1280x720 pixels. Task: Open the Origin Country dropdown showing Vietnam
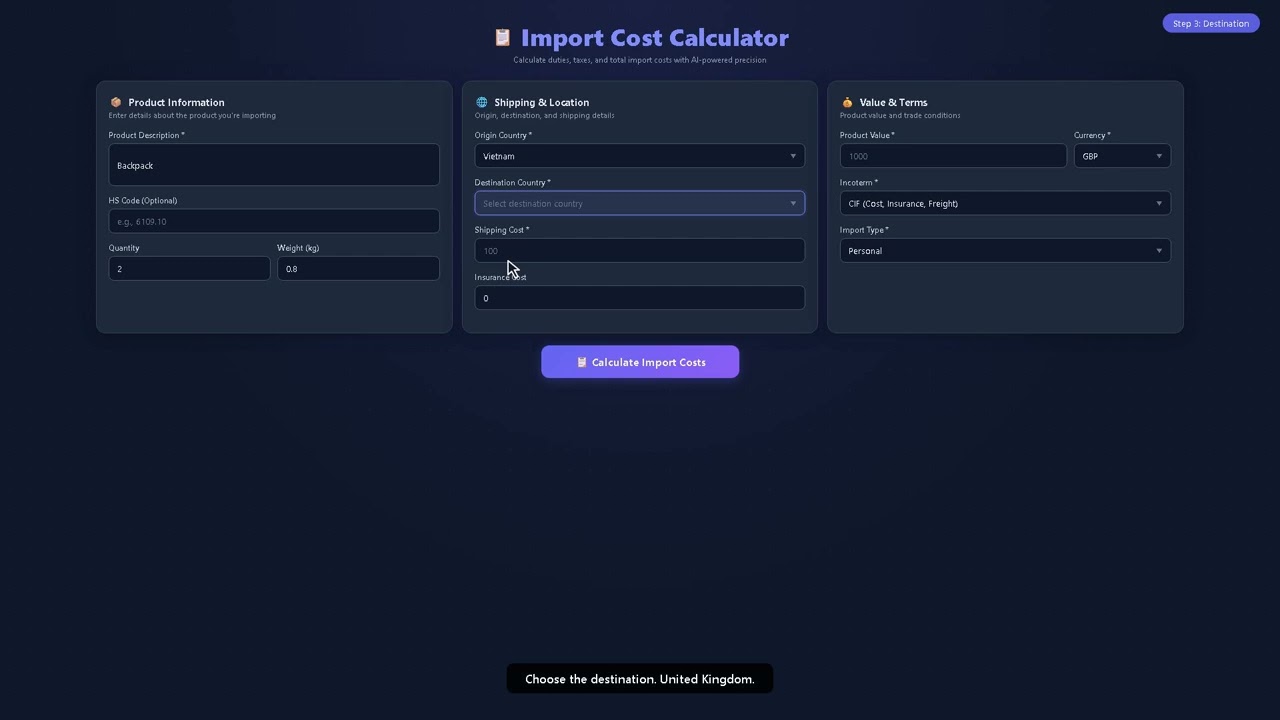(640, 156)
